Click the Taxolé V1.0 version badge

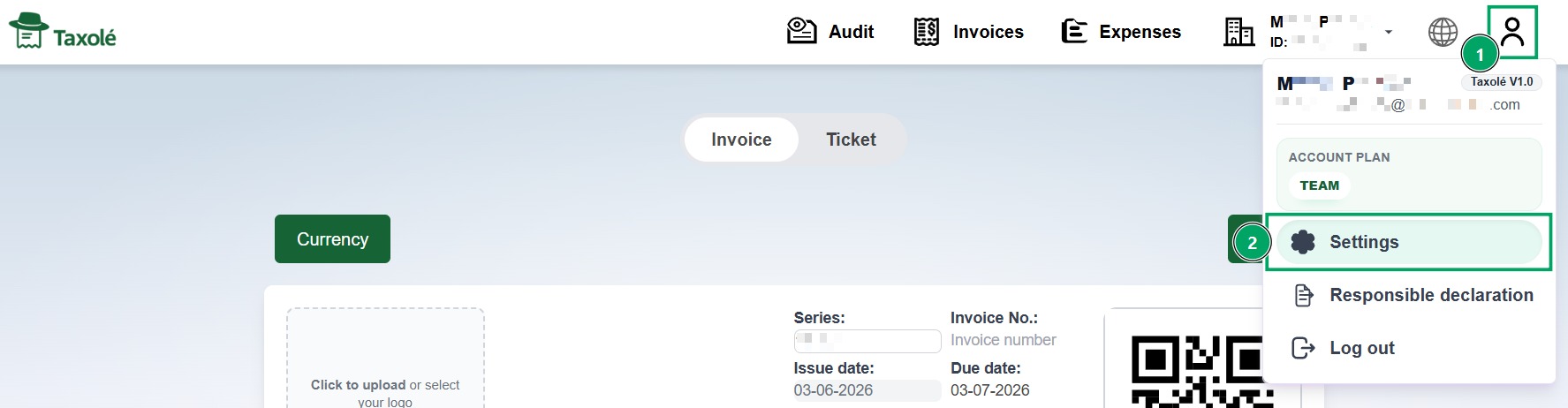pos(1502,81)
